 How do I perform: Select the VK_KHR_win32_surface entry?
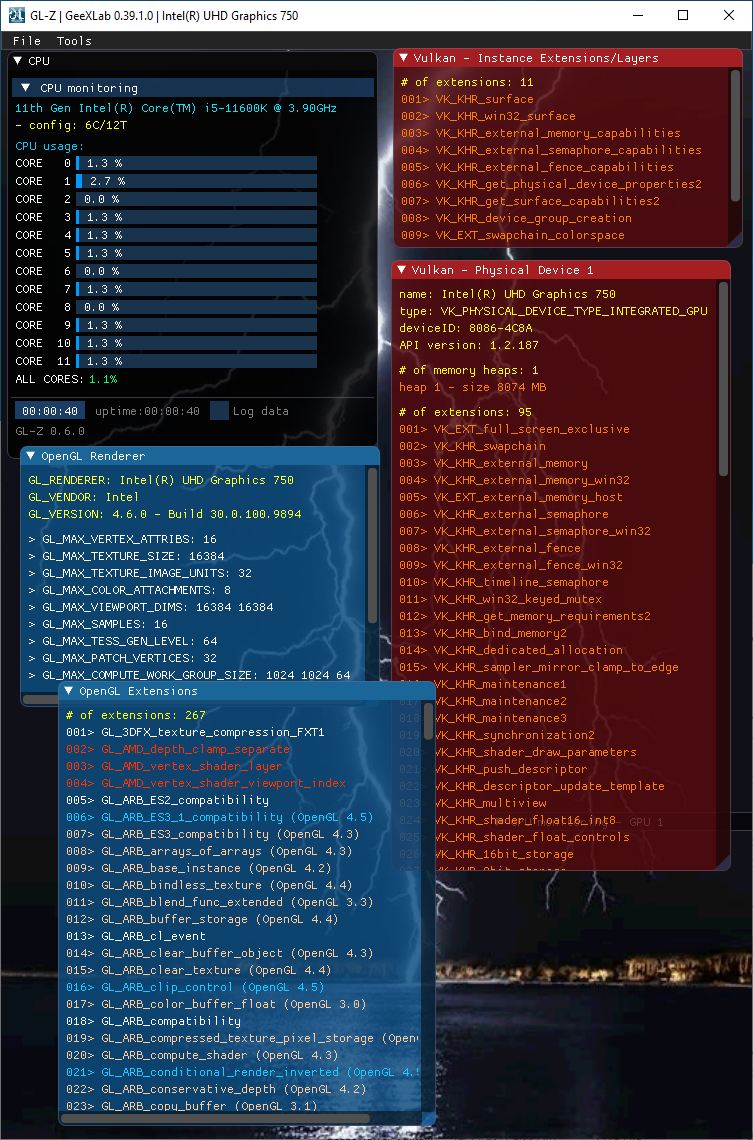tap(488, 116)
